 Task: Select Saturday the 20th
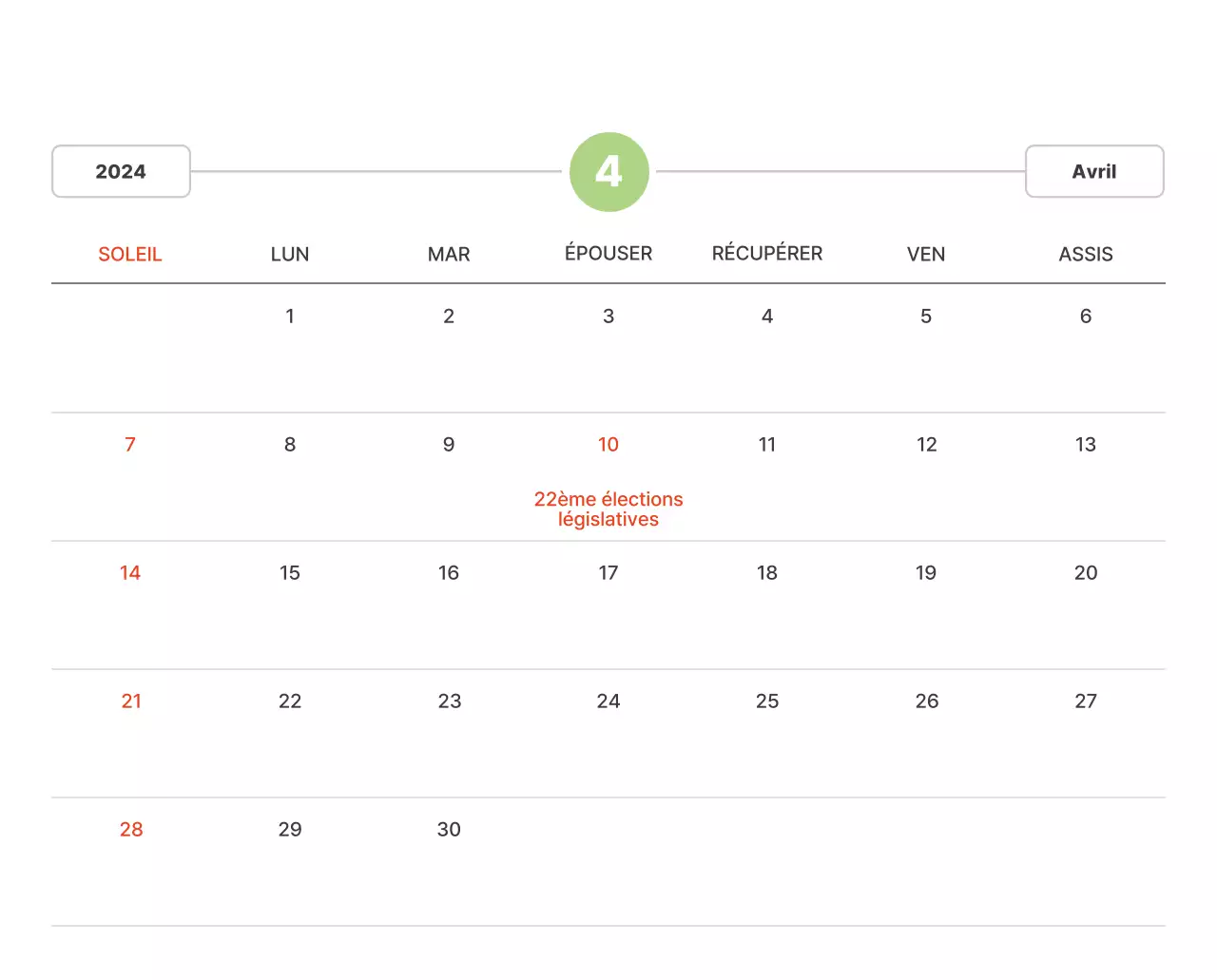1086,572
